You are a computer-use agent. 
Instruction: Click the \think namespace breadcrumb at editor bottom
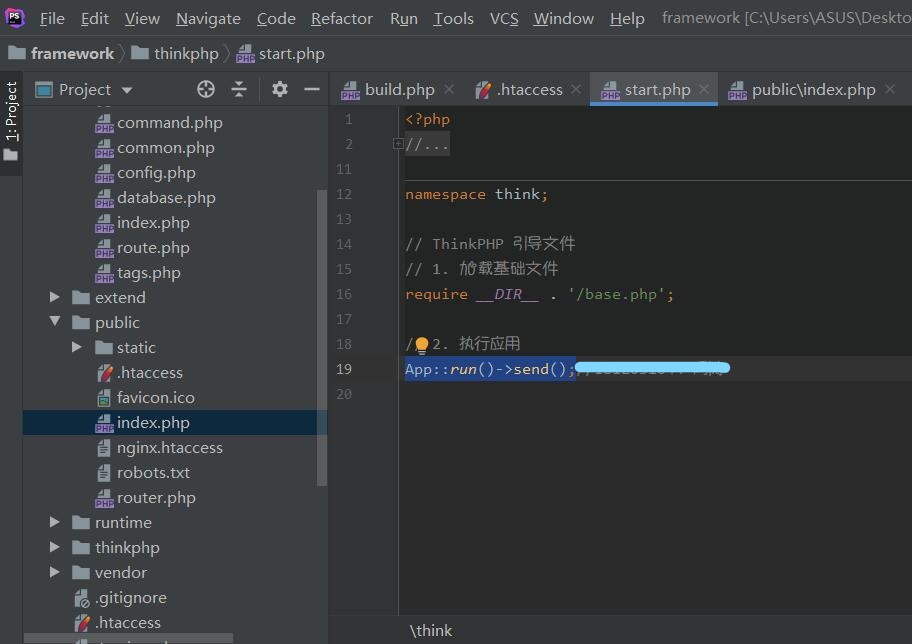click(x=430, y=631)
